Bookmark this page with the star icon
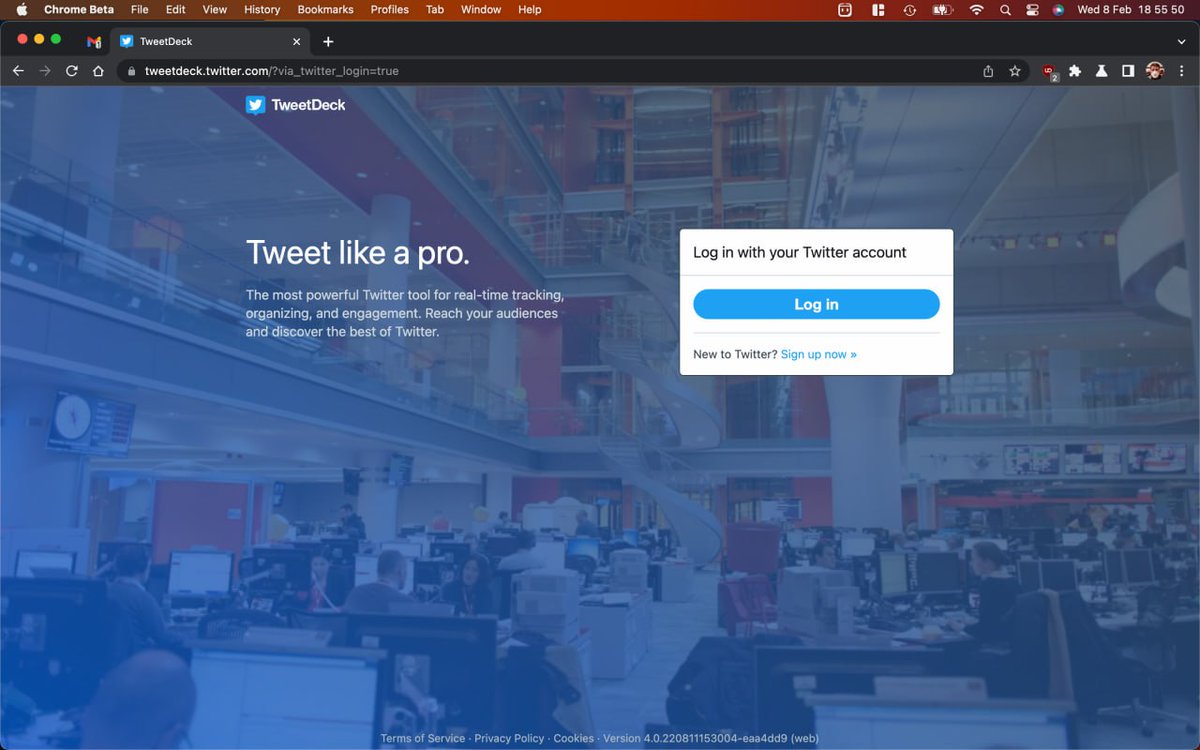Viewport: 1200px width, 750px height. (1015, 71)
